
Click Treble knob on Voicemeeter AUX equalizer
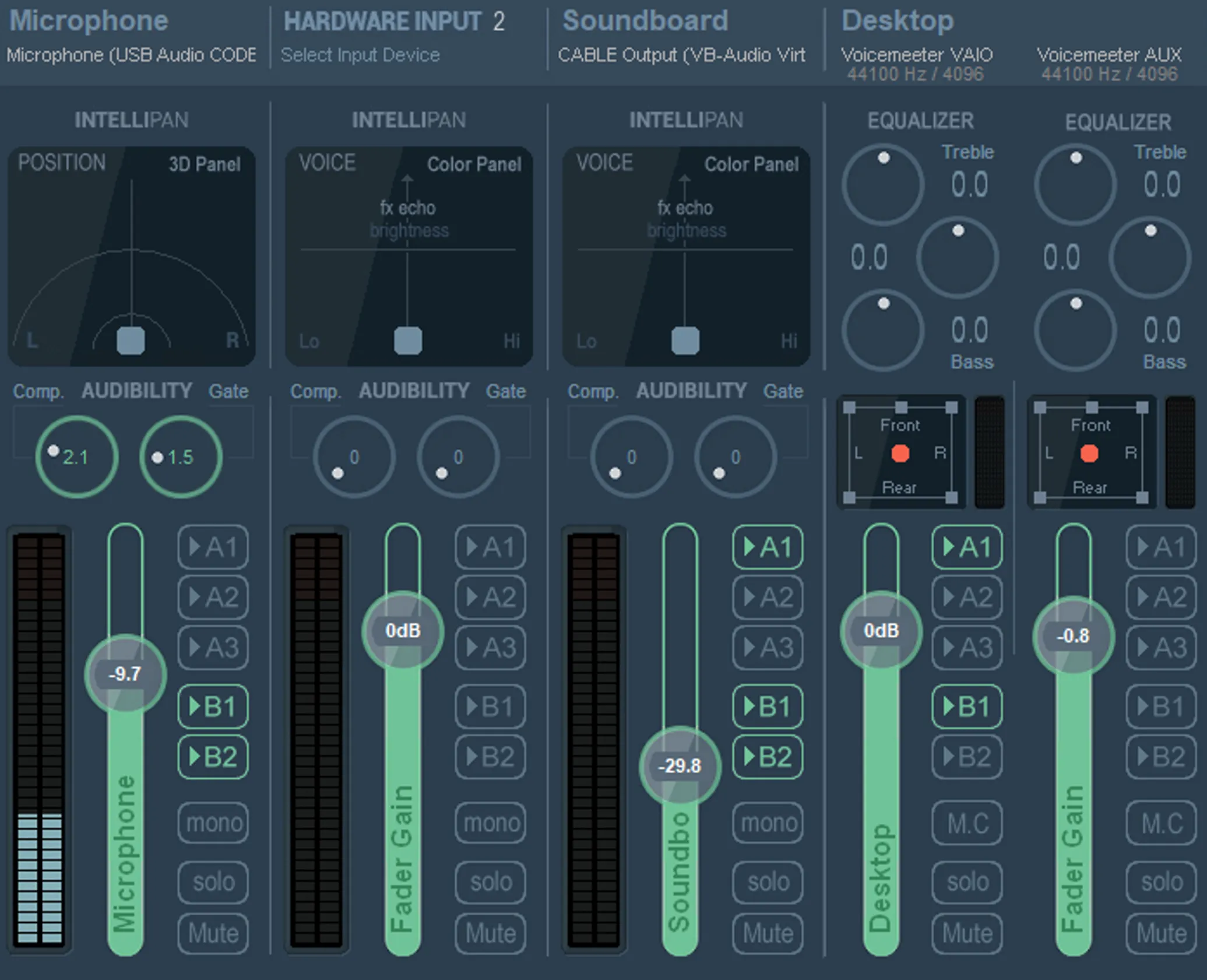pyautogui.click(x=1075, y=184)
